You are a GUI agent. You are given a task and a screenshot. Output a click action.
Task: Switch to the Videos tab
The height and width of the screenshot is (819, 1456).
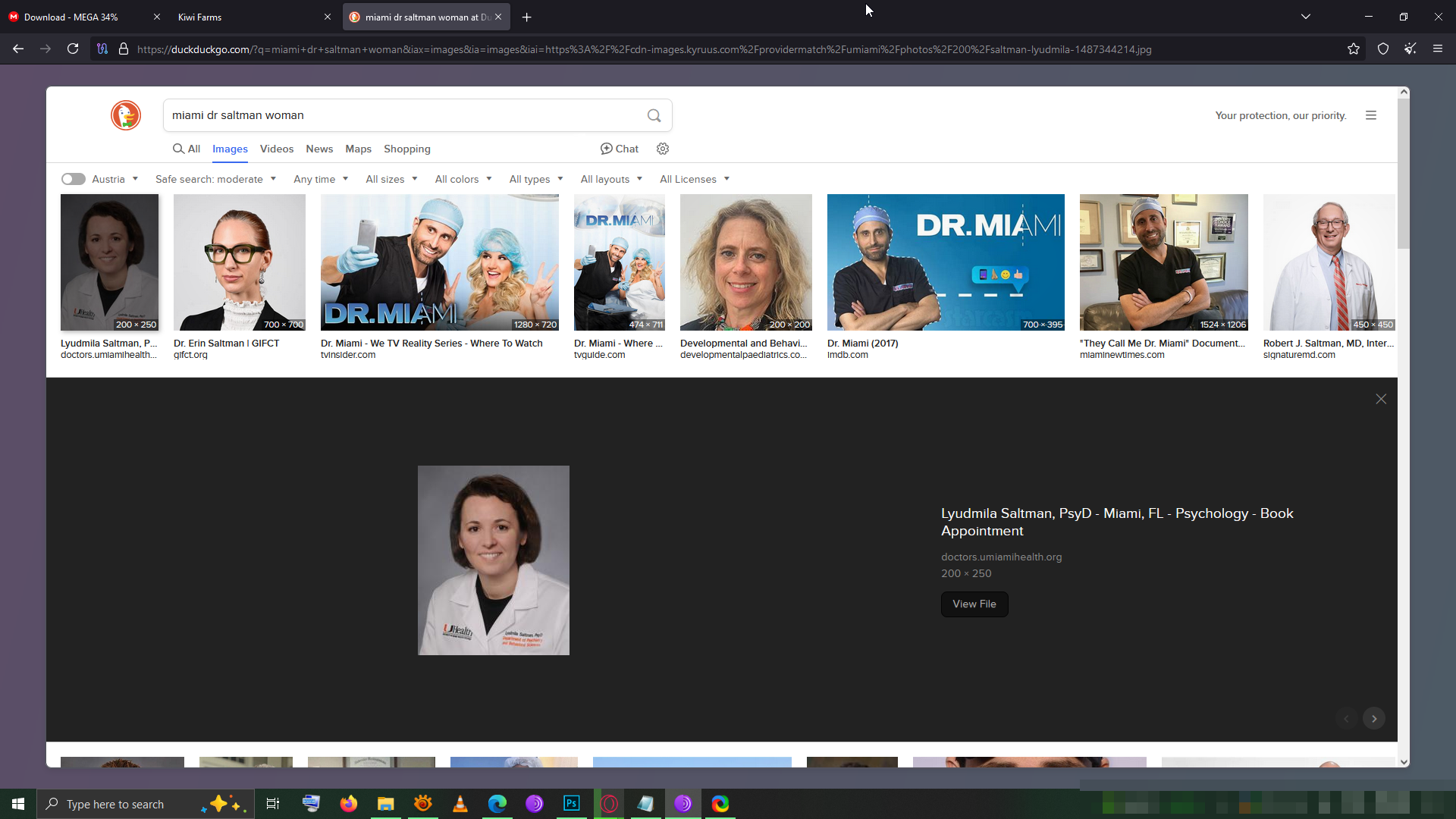pos(277,149)
